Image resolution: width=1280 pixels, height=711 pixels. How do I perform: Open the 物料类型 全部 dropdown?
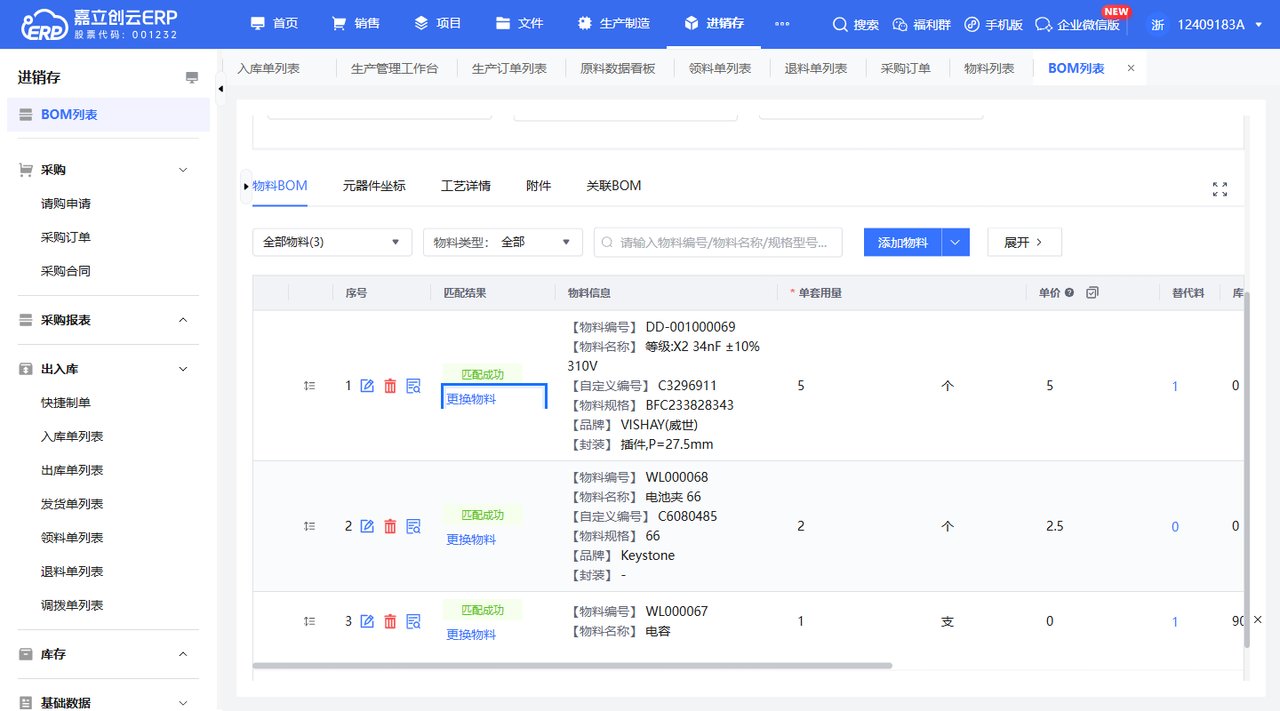click(503, 242)
